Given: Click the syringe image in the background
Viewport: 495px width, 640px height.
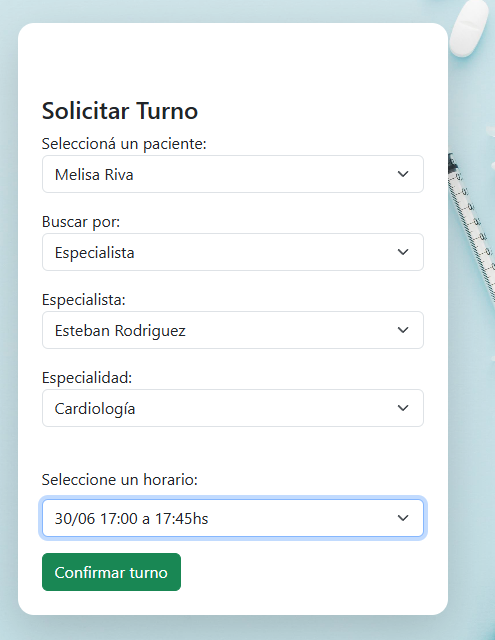Looking at the screenshot, I should [x=473, y=229].
